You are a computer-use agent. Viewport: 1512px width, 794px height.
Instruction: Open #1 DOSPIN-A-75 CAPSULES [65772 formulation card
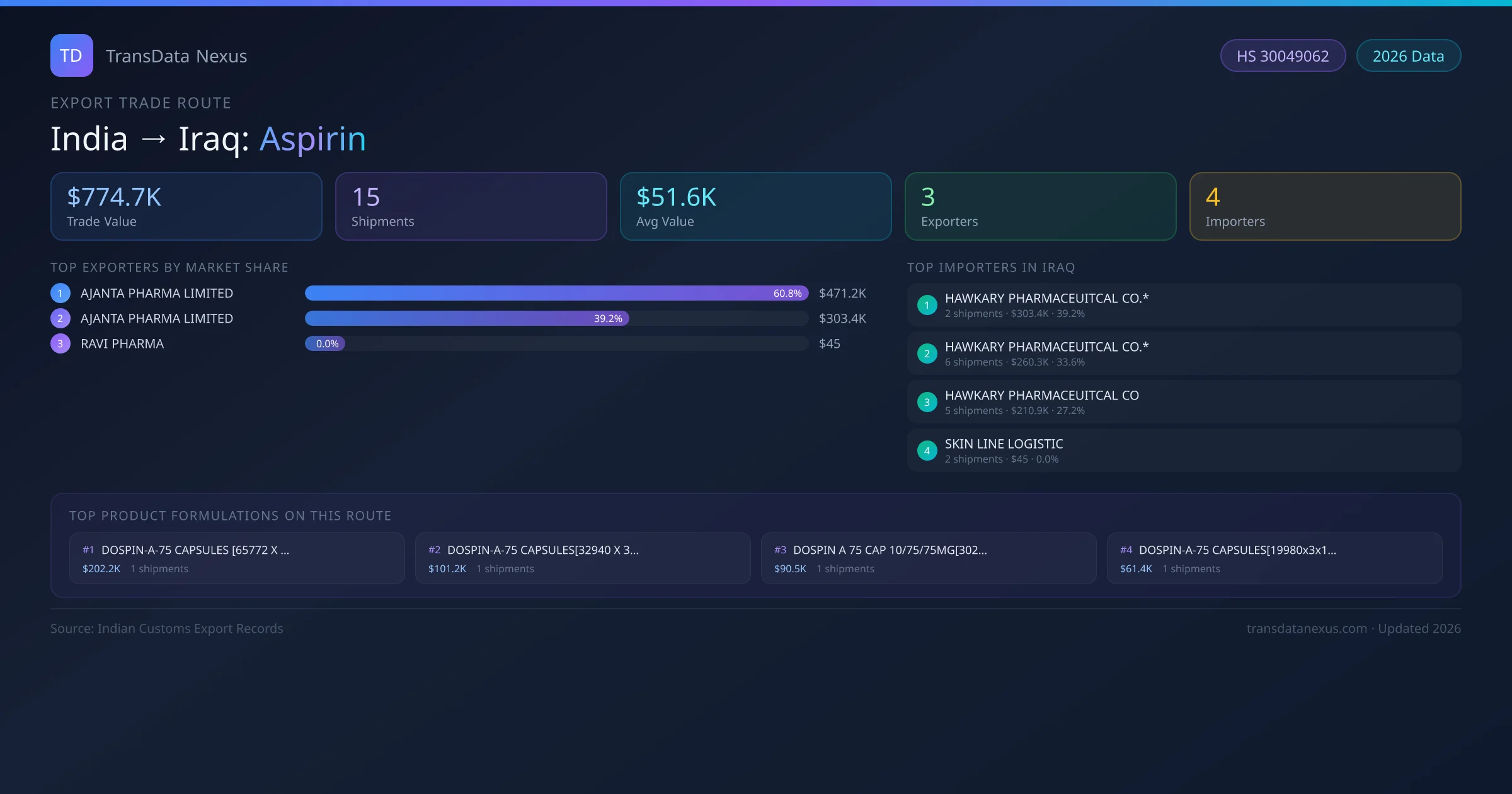237,558
